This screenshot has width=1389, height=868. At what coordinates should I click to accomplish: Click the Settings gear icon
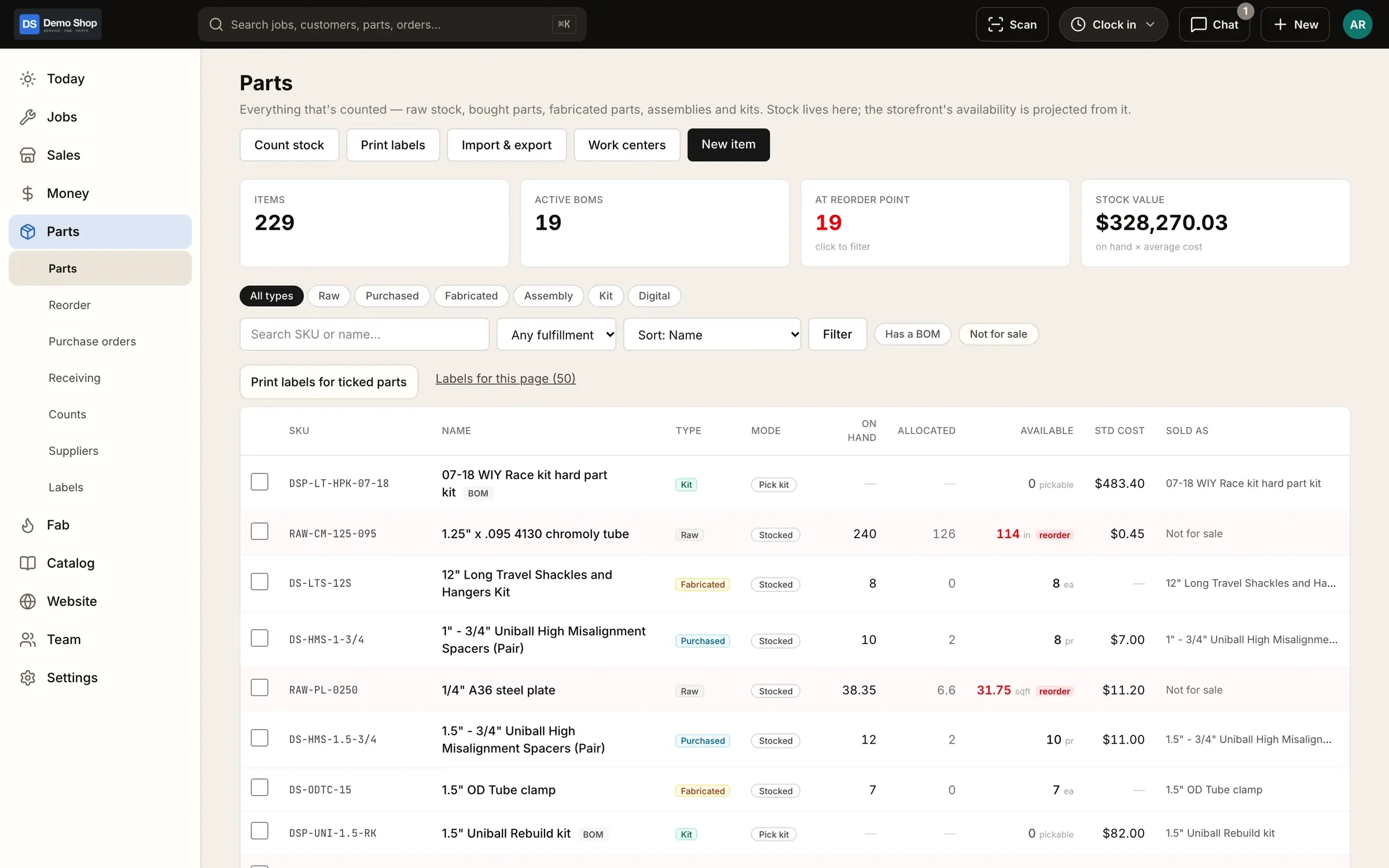point(28,678)
